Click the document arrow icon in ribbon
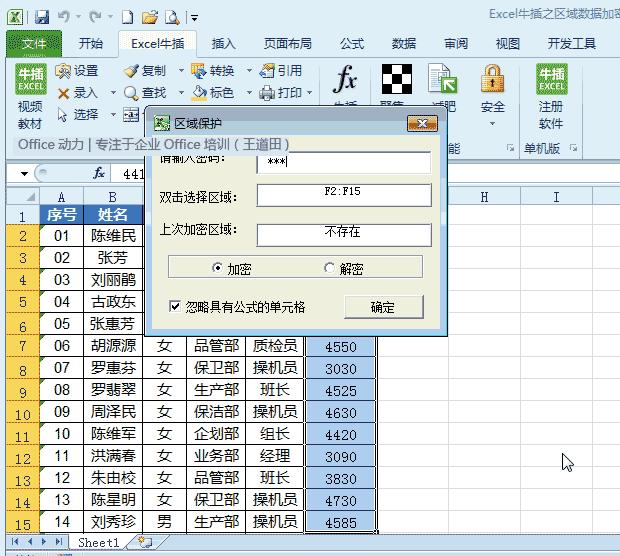Viewport: 620px width, 556px height. pyautogui.click(x=443, y=79)
